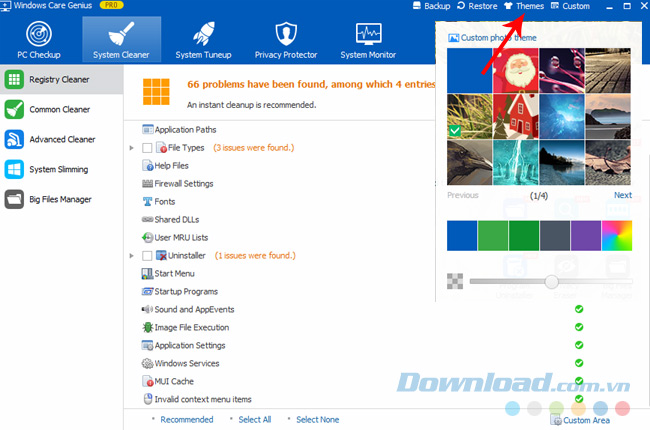Click the PRO badge in title bar
Image resolution: width=650 pixels, height=430 pixels.
coord(112,5)
